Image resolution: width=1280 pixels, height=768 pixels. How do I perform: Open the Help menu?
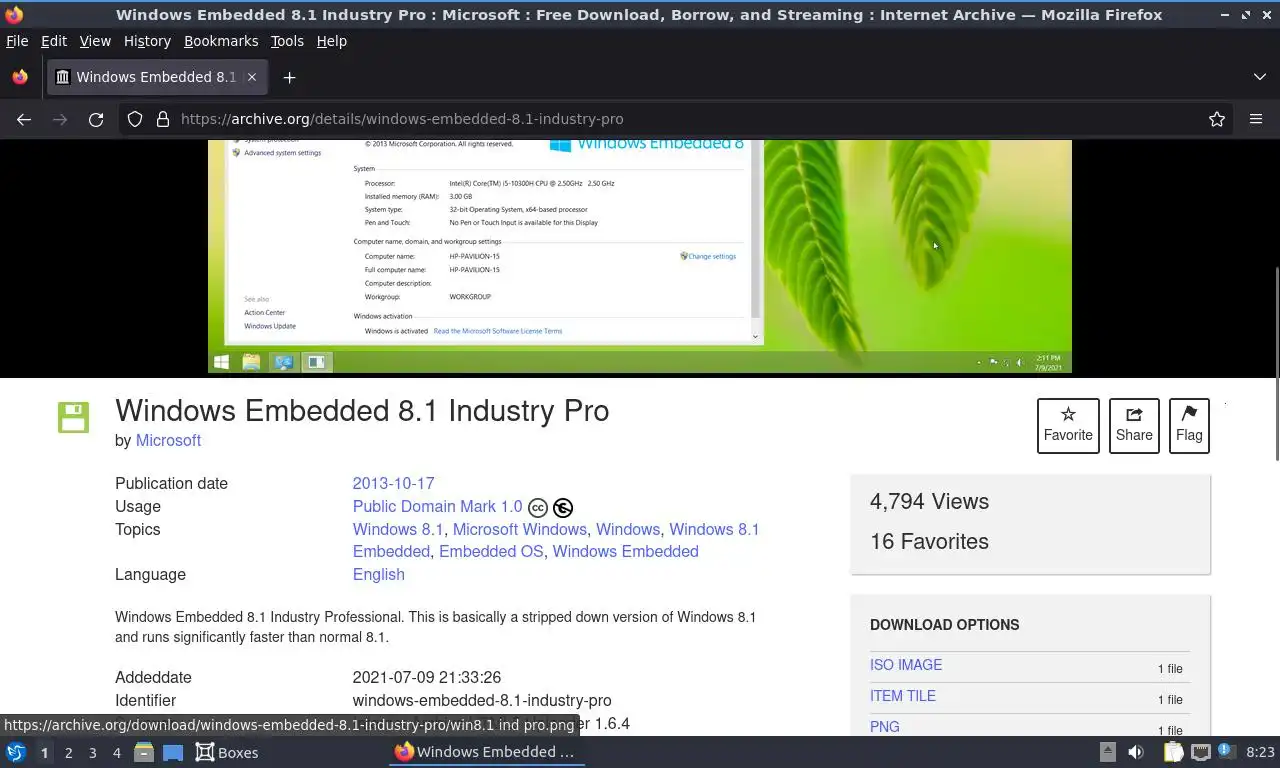[x=331, y=41]
